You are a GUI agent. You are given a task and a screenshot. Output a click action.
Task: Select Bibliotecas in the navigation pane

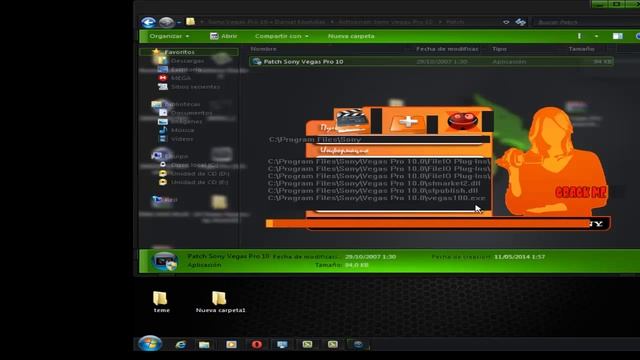click(x=182, y=104)
